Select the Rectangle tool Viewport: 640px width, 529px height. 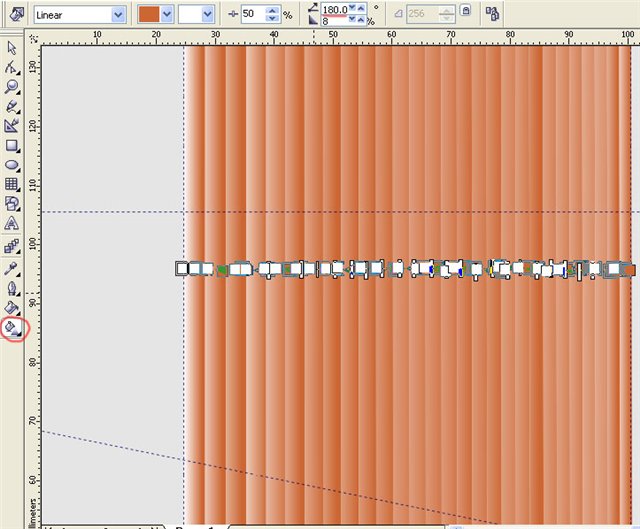(x=12, y=146)
